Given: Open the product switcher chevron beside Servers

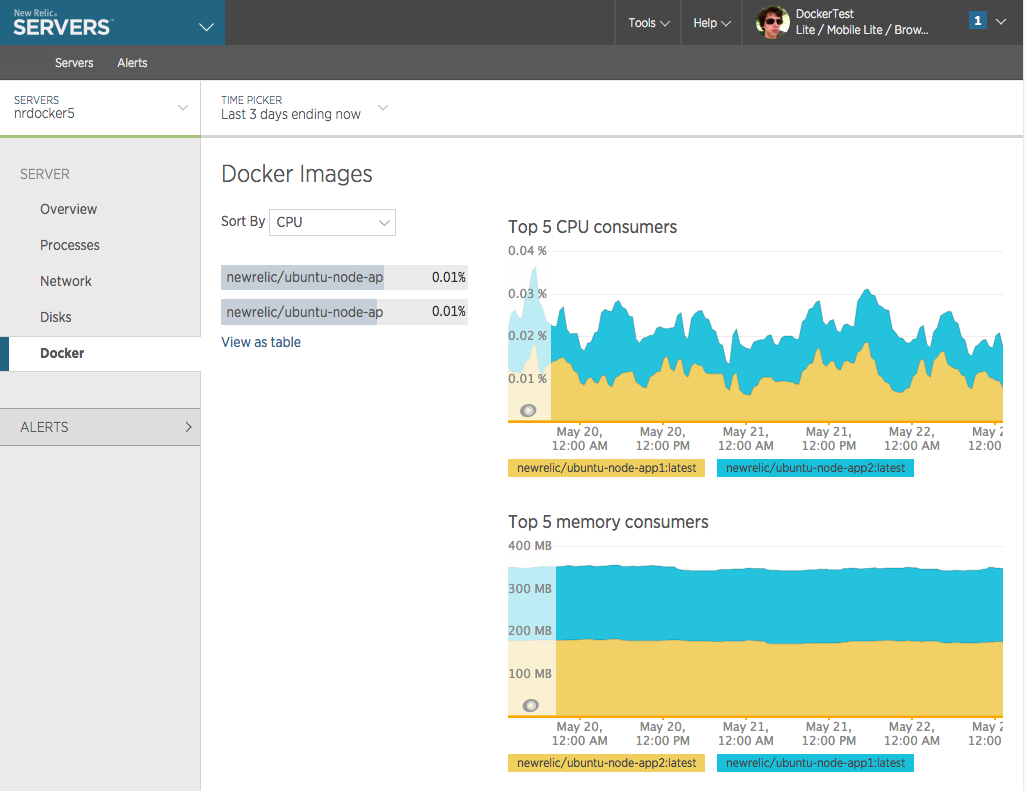Looking at the screenshot, I should (207, 27).
